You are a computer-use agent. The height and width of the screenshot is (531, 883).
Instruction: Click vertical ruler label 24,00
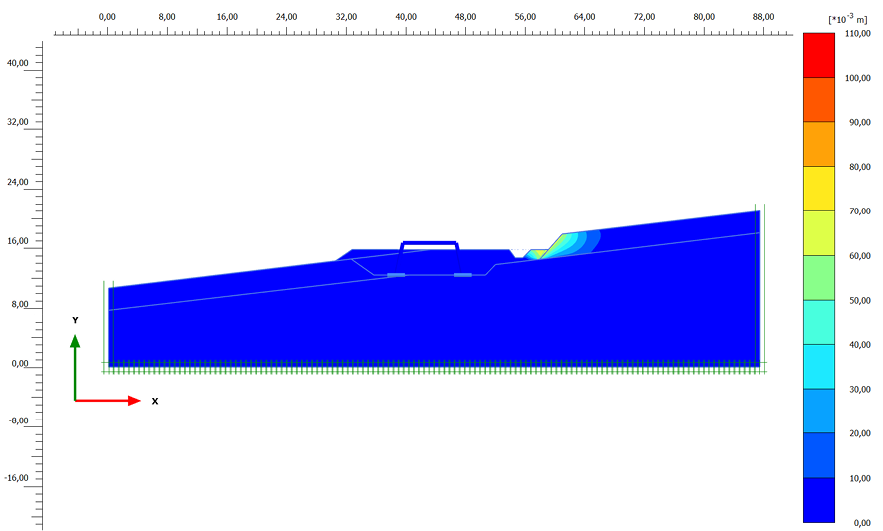coord(17,182)
